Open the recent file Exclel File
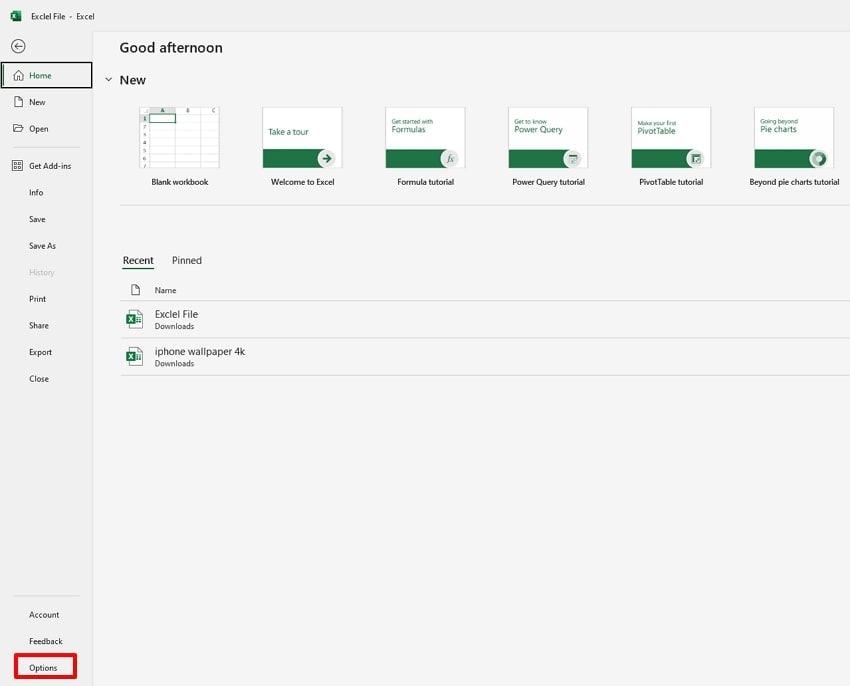The width and height of the screenshot is (850, 686). pyautogui.click(x=485, y=319)
